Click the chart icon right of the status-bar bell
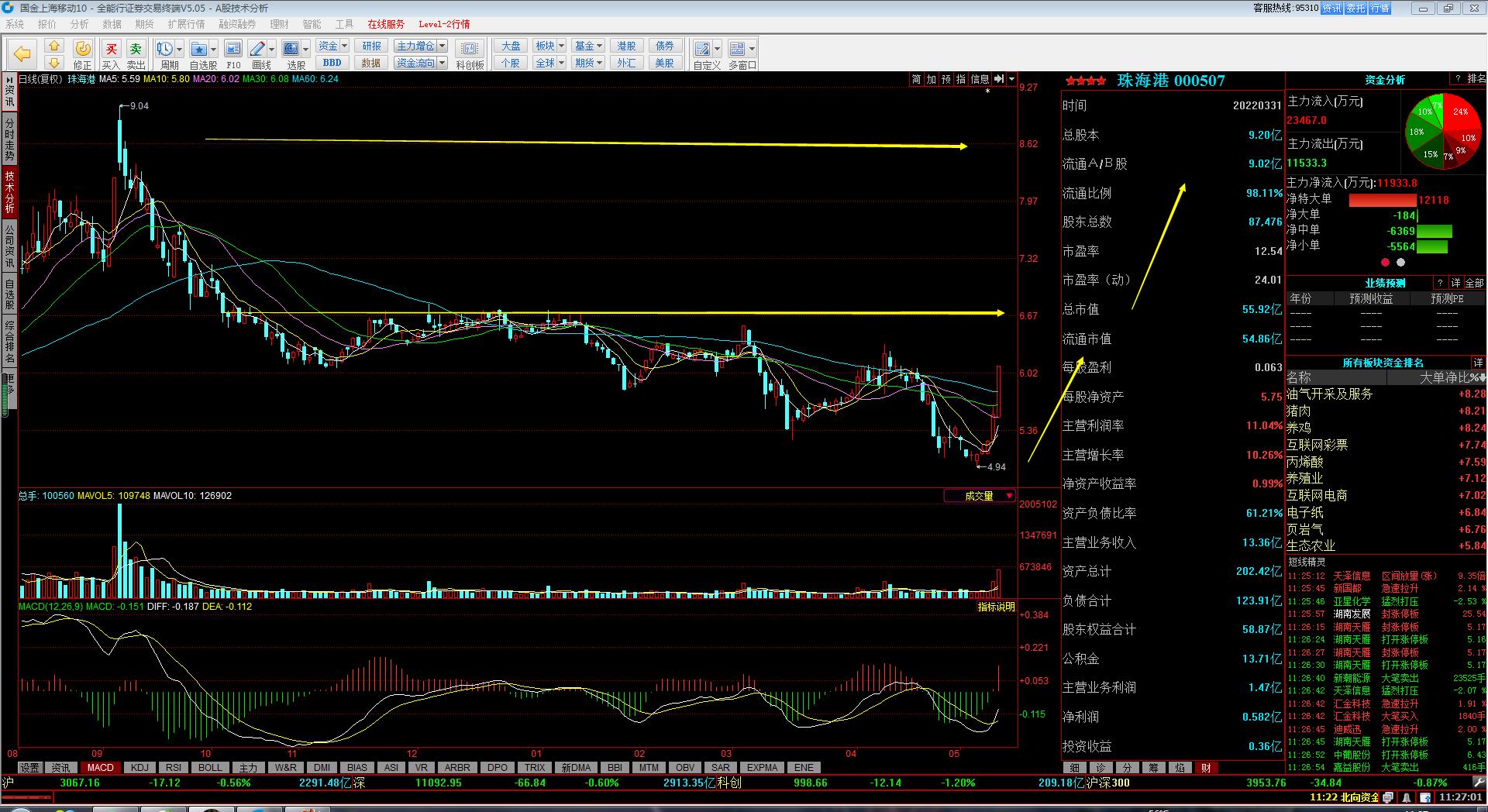Viewport: 1488px width, 812px height. tap(1425, 797)
